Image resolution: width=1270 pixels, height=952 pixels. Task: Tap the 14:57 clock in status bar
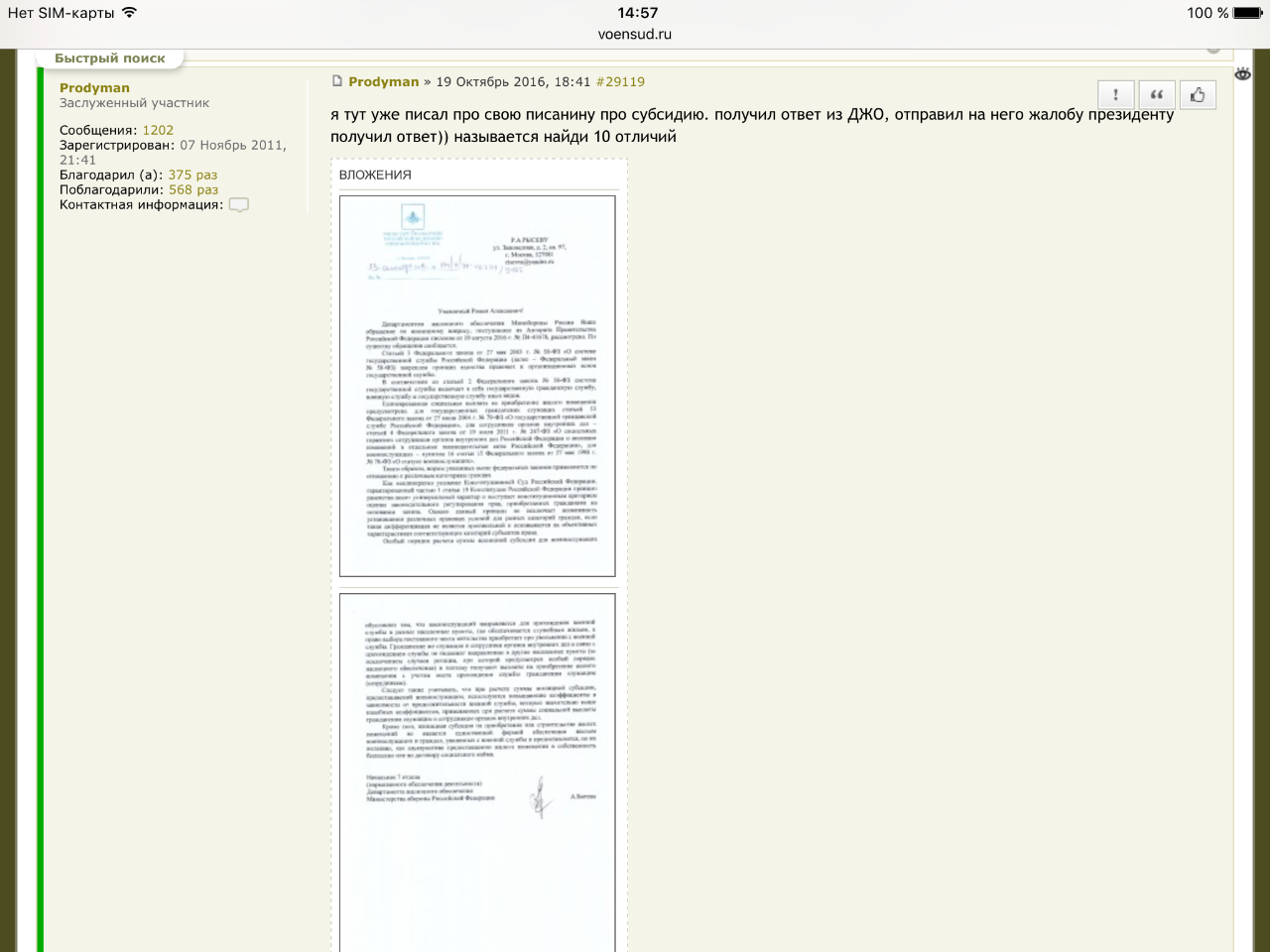pyautogui.click(x=637, y=13)
